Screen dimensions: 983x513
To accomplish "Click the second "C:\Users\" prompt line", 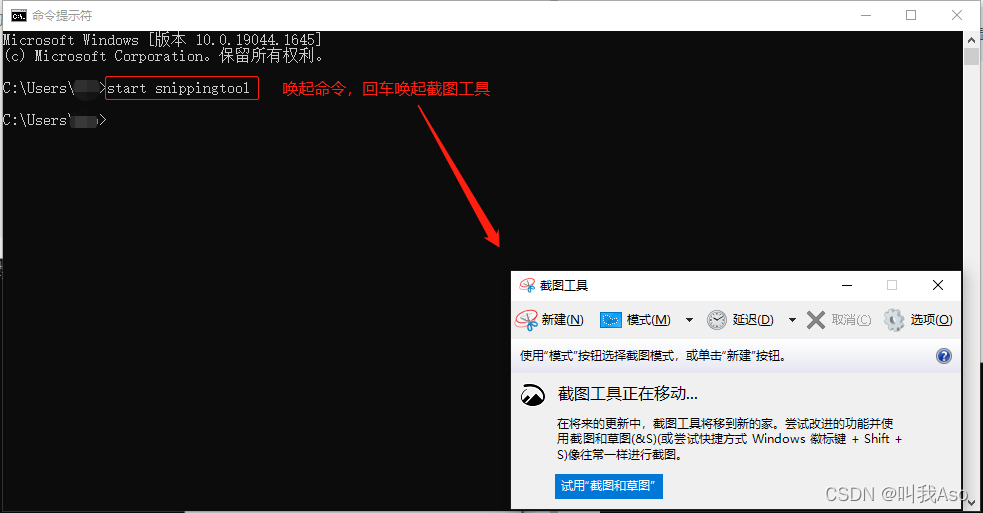I will coord(55,120).
